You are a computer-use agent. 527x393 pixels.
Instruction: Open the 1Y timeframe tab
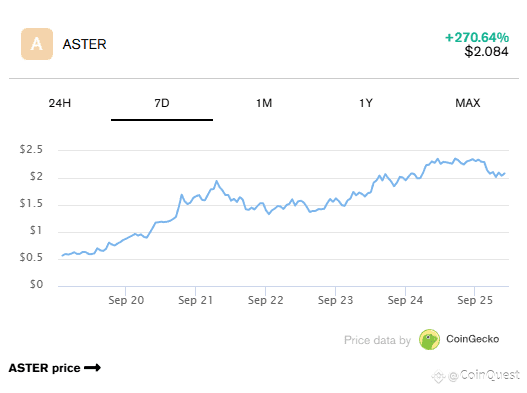point(366,103)
